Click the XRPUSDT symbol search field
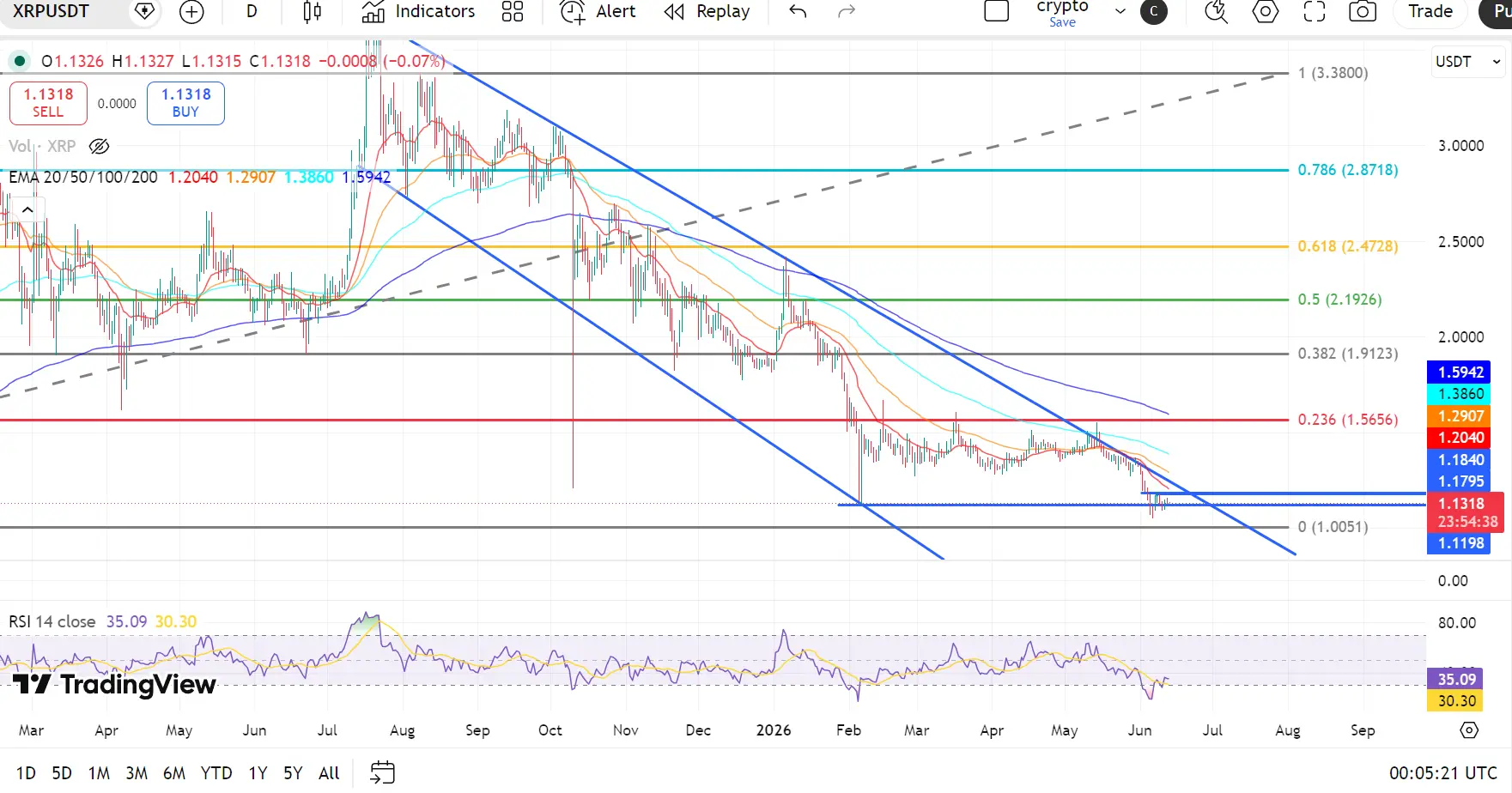Screen dimensions: 1512x793 (x=52, y=11)
